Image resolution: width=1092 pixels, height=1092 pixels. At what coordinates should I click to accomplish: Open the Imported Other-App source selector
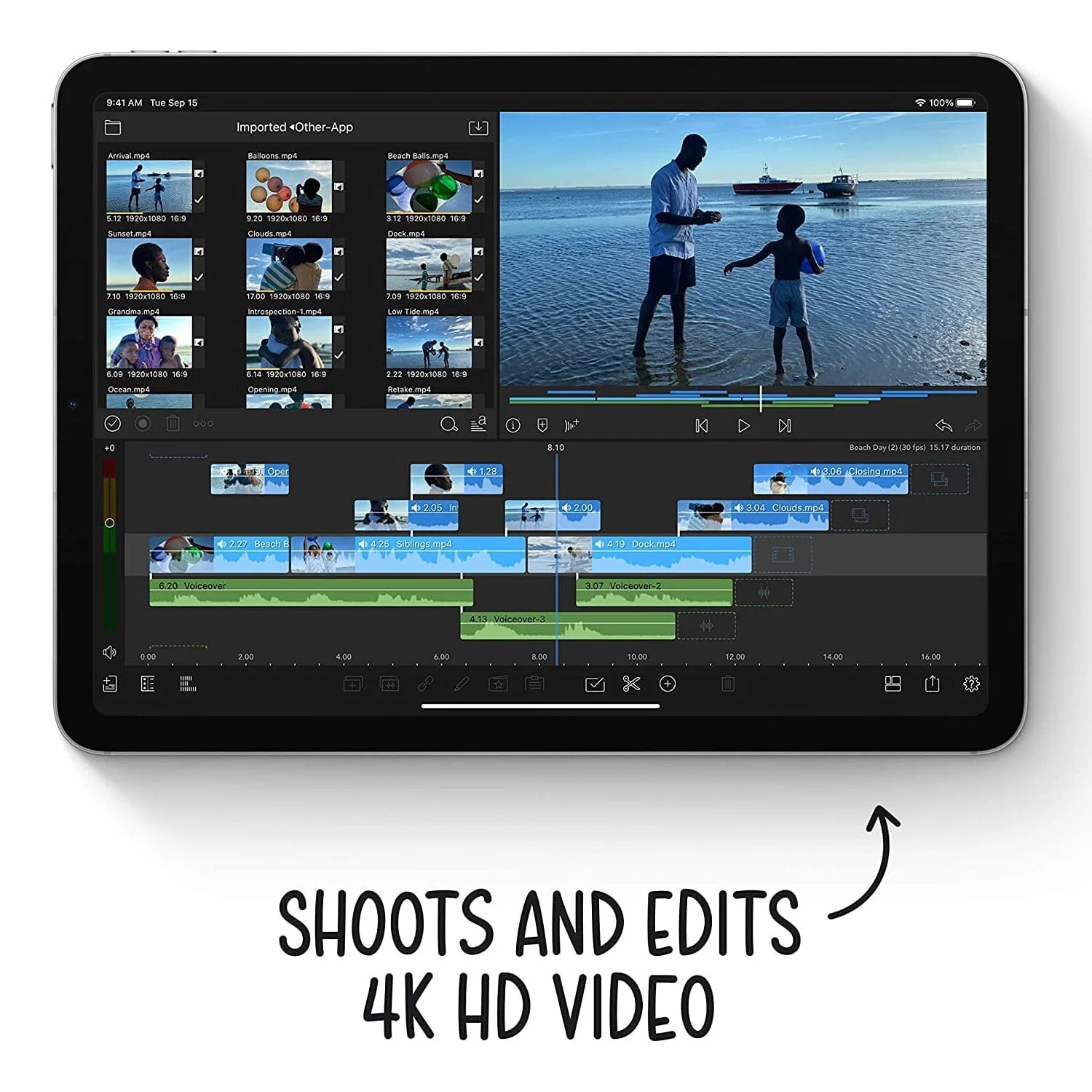click(x=294, y=127)
